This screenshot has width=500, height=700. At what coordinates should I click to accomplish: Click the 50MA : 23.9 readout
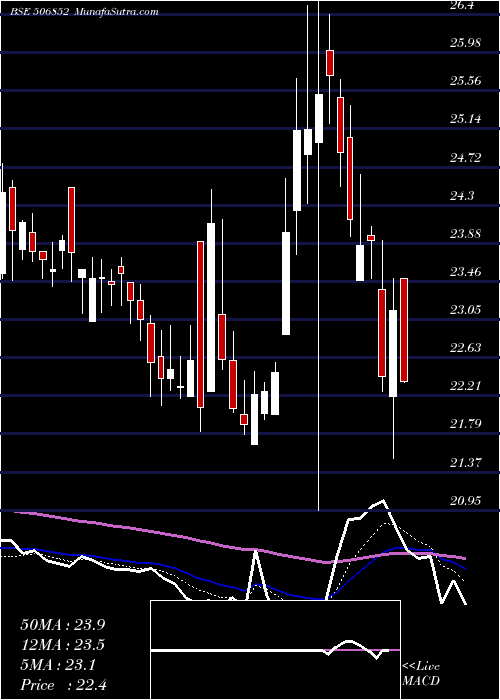pos(62,625)
